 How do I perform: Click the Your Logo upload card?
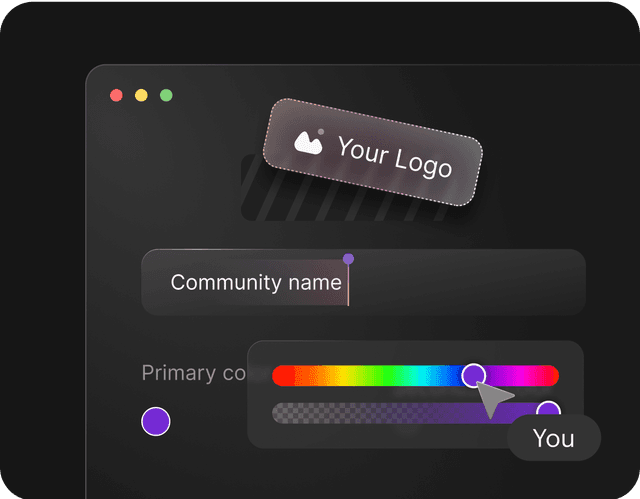click(373, 152)
